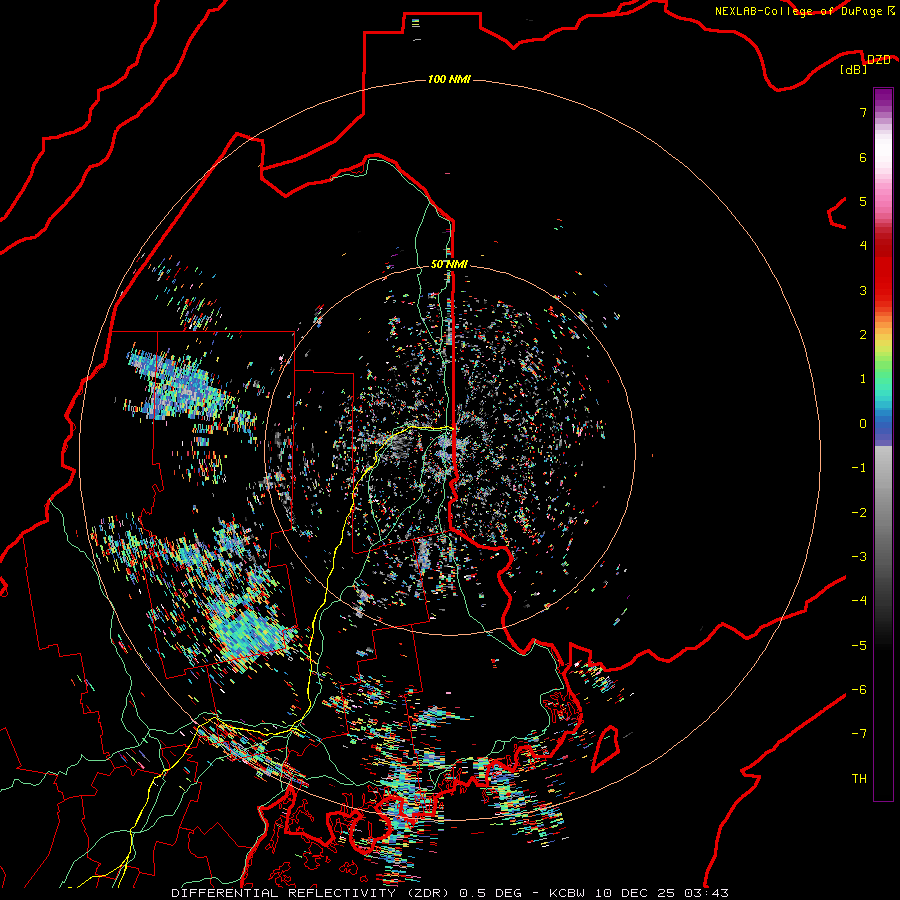Viewport: 900px width, 900px height.
Task: Click the "DIFFERENTIAL REFLECTIVITY (ZDR)" caption at bottom
Action: [312, 893]
